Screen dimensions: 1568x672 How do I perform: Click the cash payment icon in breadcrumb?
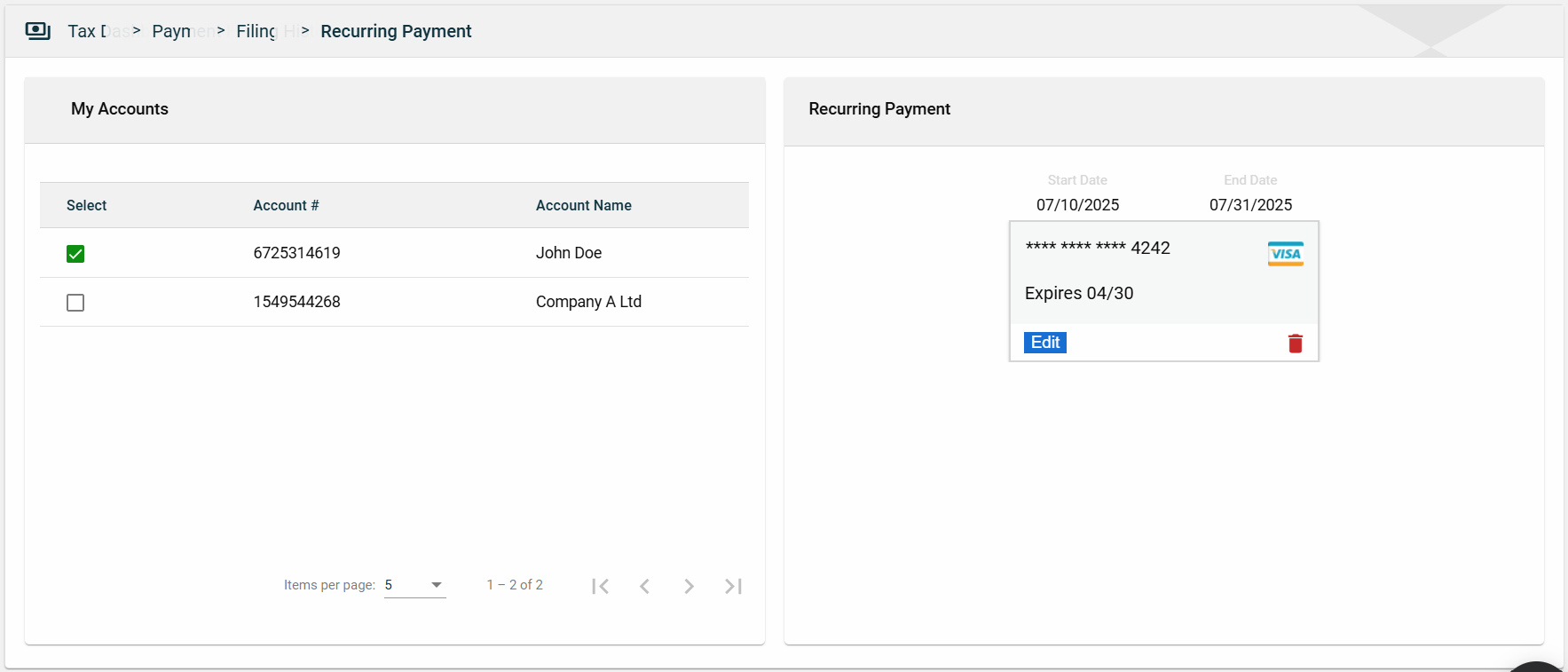[x=37, y=31]
